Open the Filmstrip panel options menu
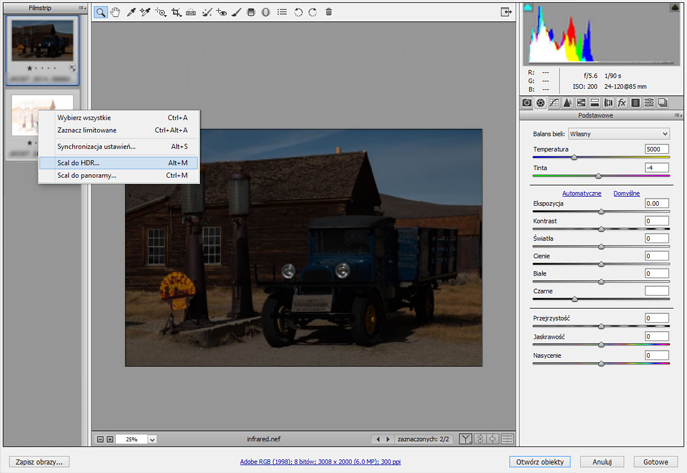687x473 pixels. (x=82, y=7)
